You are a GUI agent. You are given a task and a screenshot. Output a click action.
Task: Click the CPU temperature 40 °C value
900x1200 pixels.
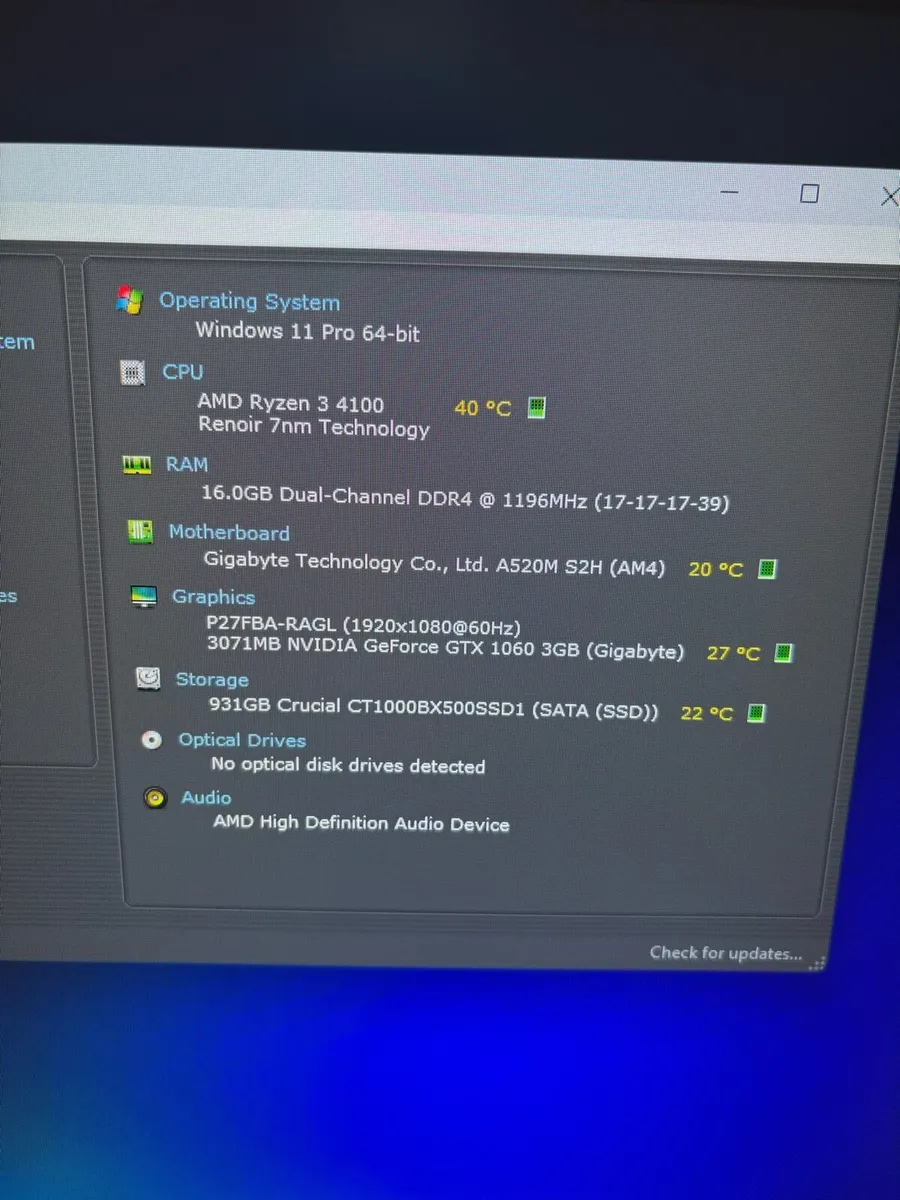pyautogui.click(x=482, y=408)
